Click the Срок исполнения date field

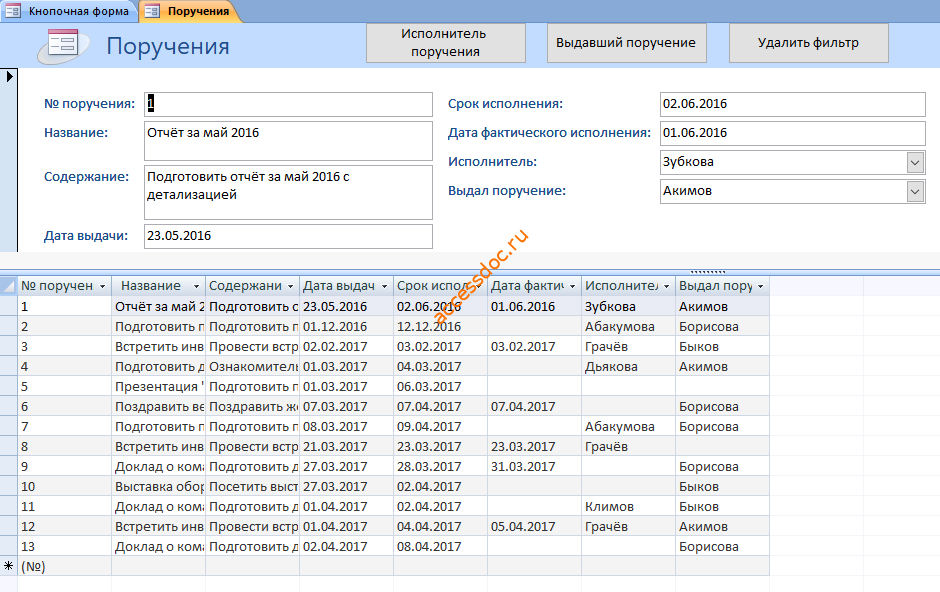(x=793, y=104)
